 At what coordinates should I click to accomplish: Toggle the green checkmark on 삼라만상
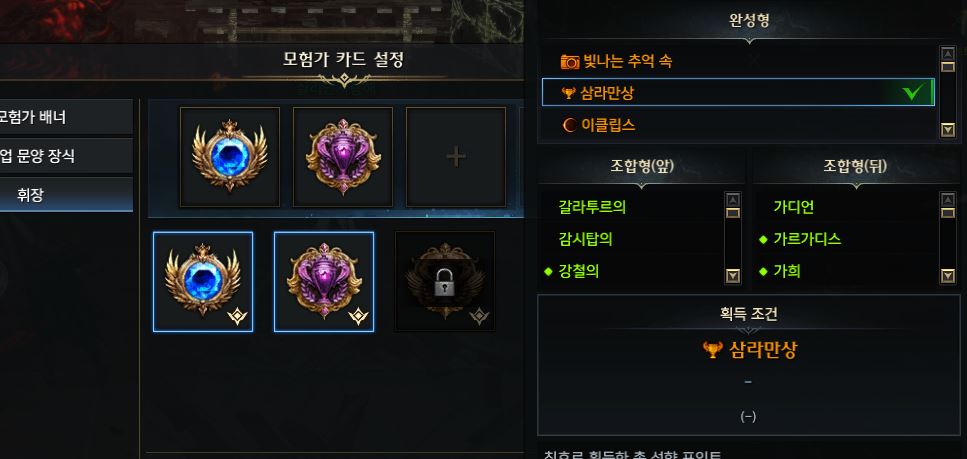tap(913, 93)
